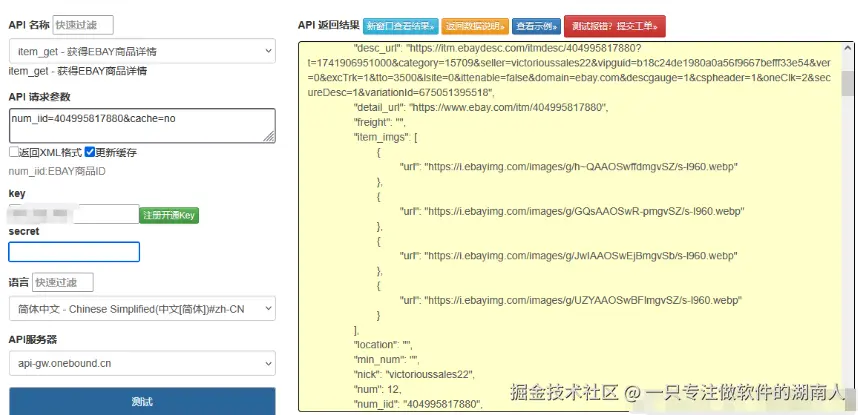Click the "item_imgs" line in results
Screen dimensions: 858x415
pos(386,137)
